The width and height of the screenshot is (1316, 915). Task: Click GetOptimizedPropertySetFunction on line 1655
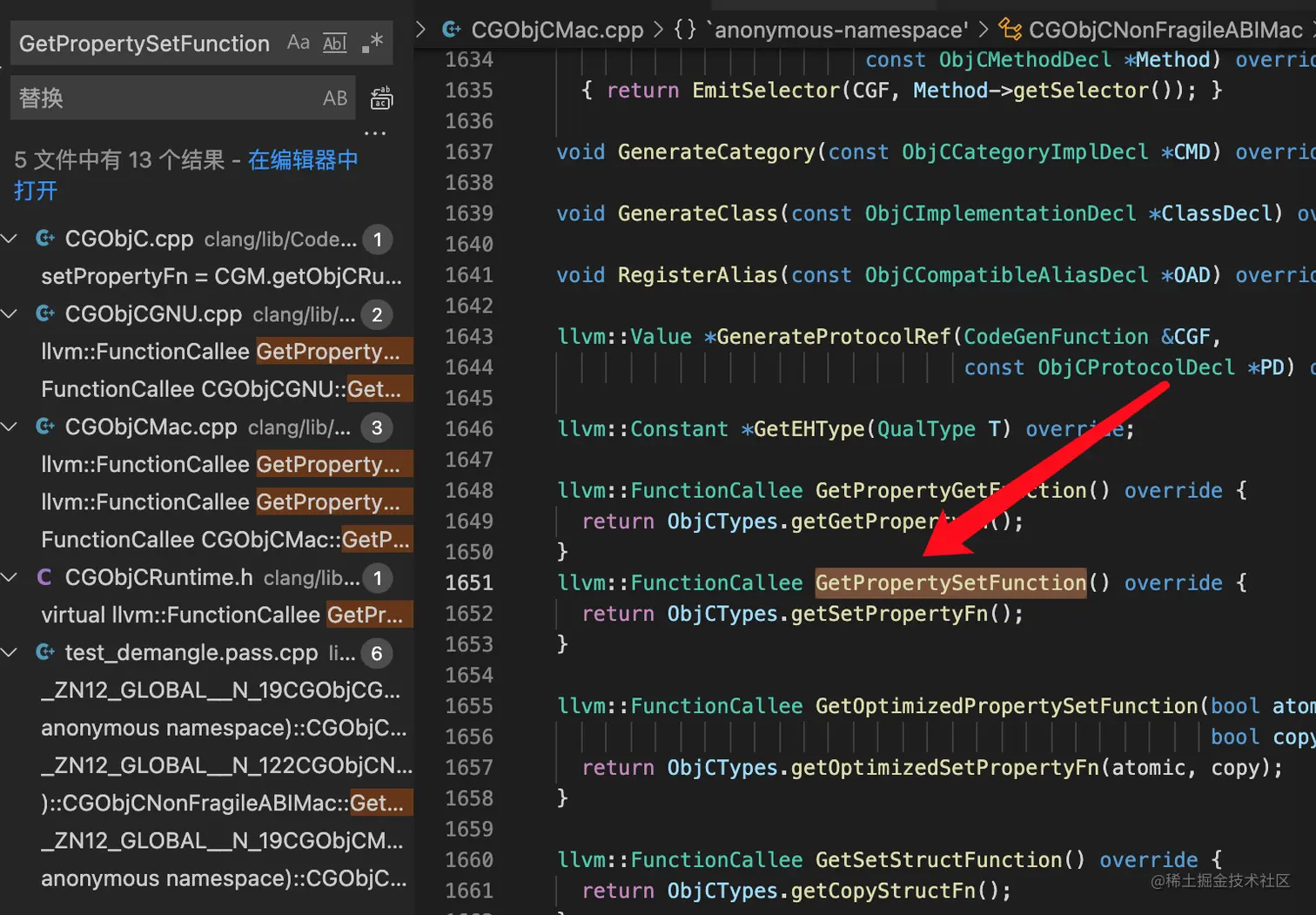(1006, 705)
